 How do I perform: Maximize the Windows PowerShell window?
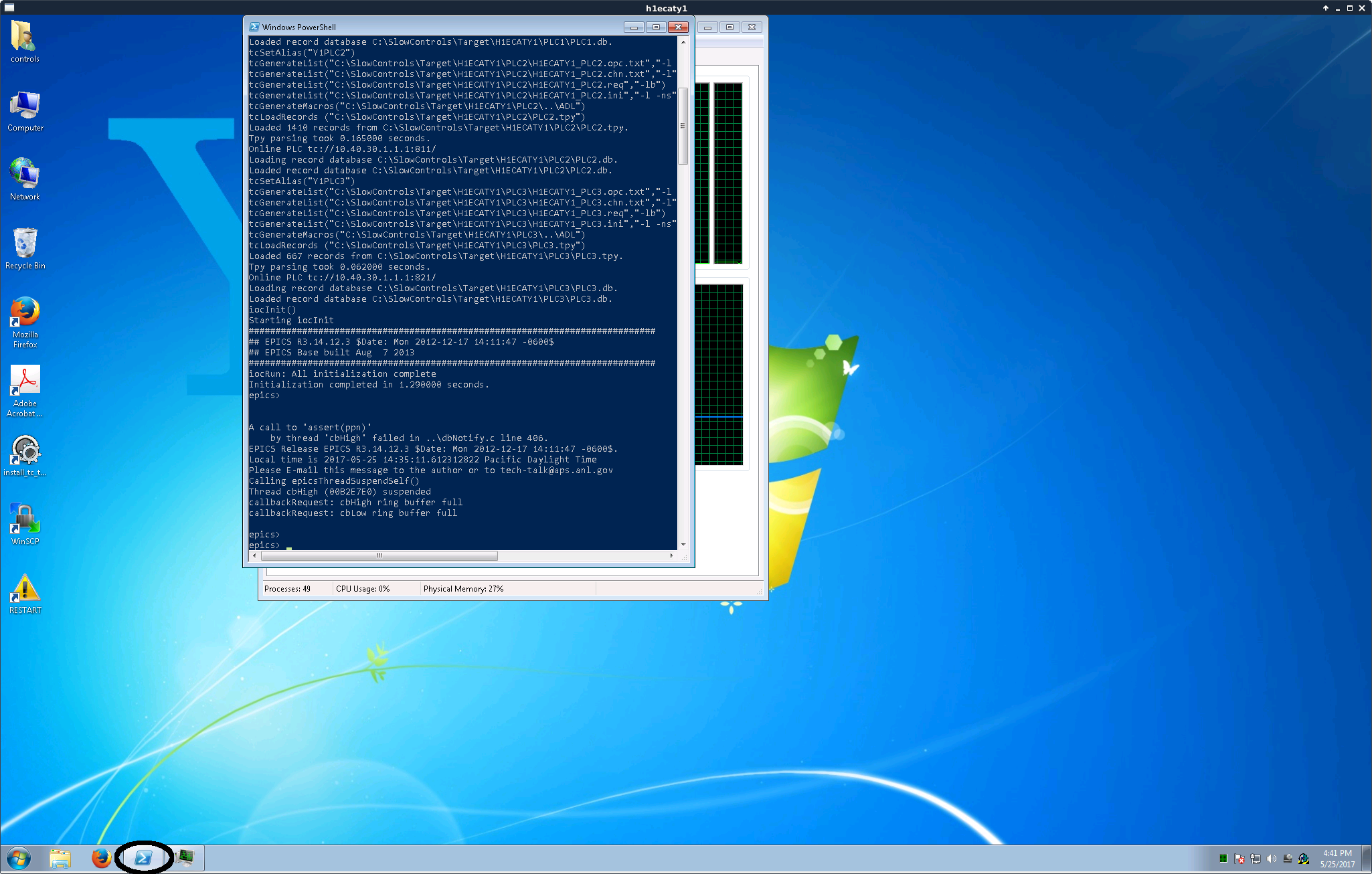(x=656, y=27)
